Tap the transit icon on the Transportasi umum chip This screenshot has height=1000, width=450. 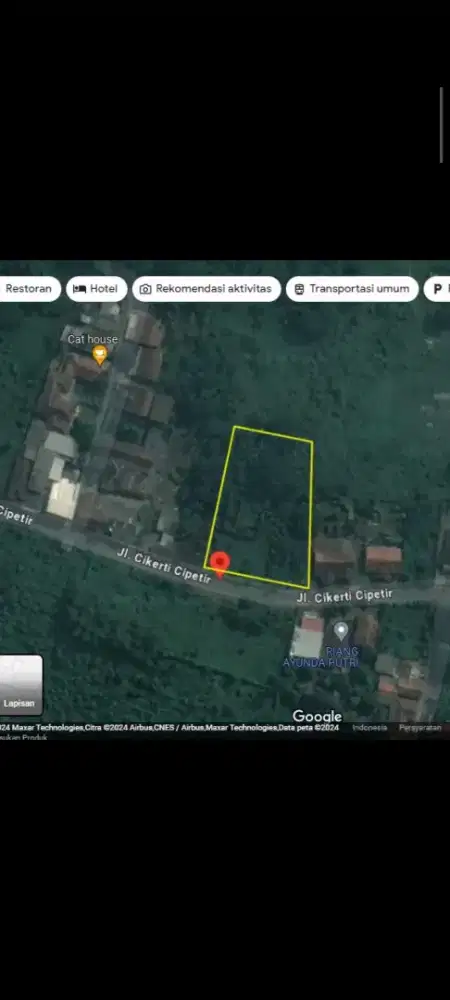pyautogui.click(x=299, y=289)
